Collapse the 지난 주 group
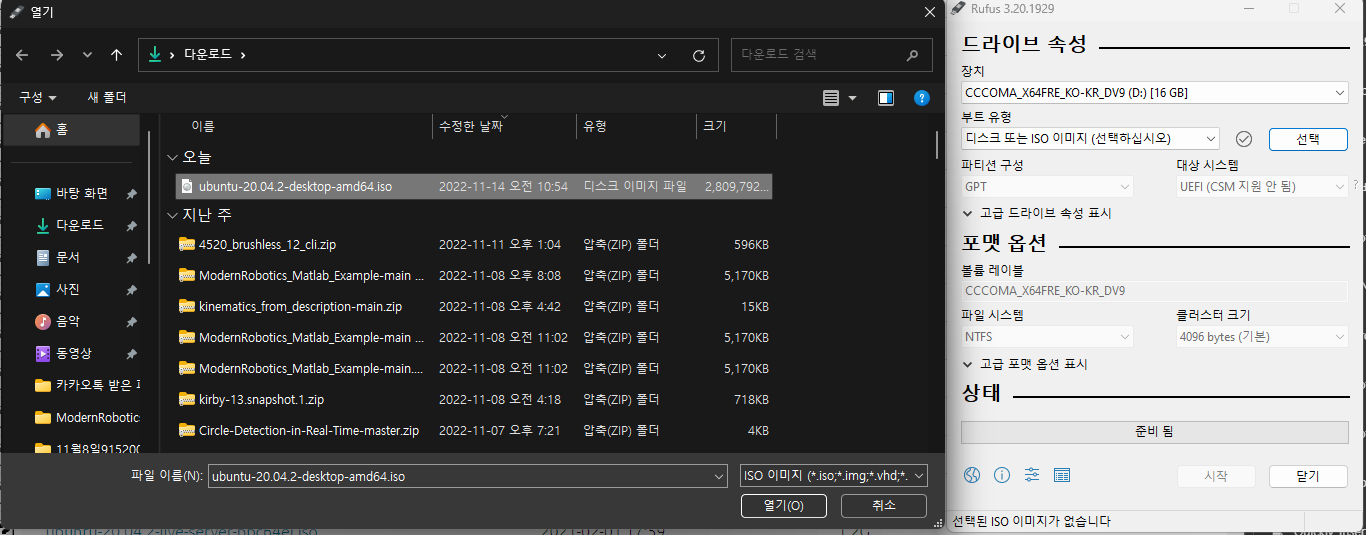 point(173,215)
